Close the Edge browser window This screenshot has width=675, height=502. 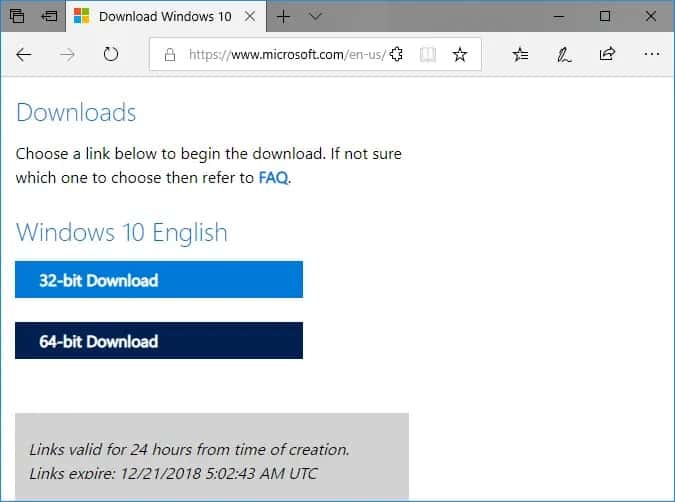(650, 16)
